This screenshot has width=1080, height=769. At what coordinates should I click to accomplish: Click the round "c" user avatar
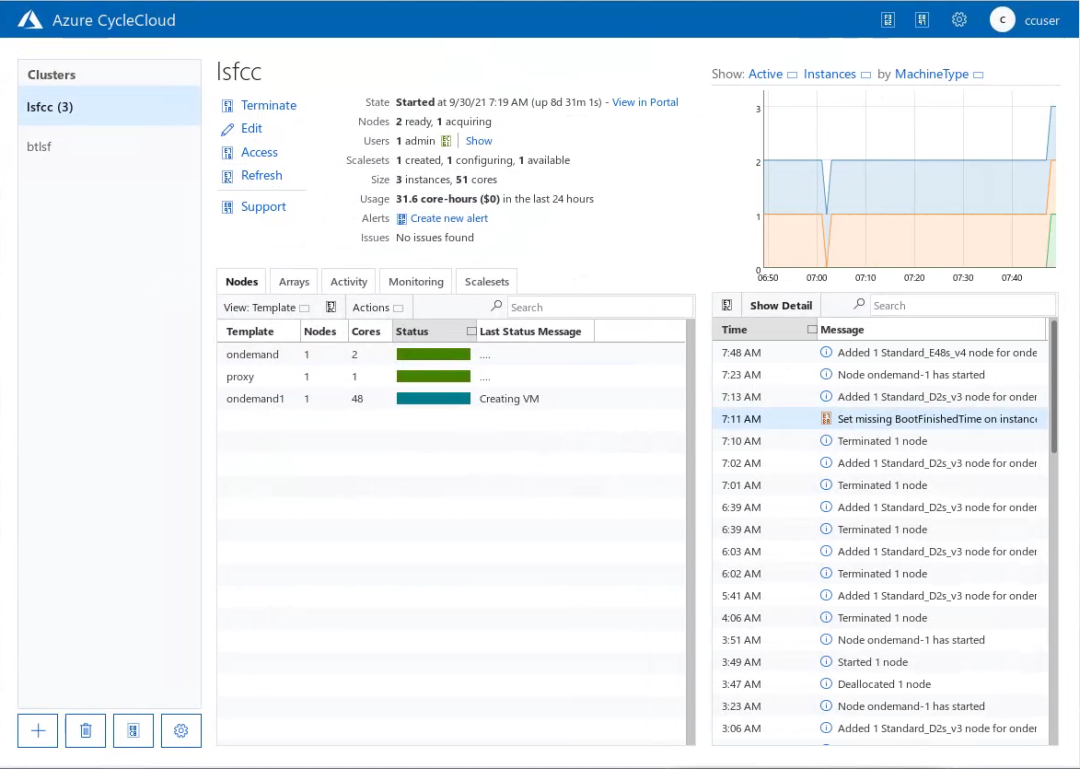click(1002, 20)
